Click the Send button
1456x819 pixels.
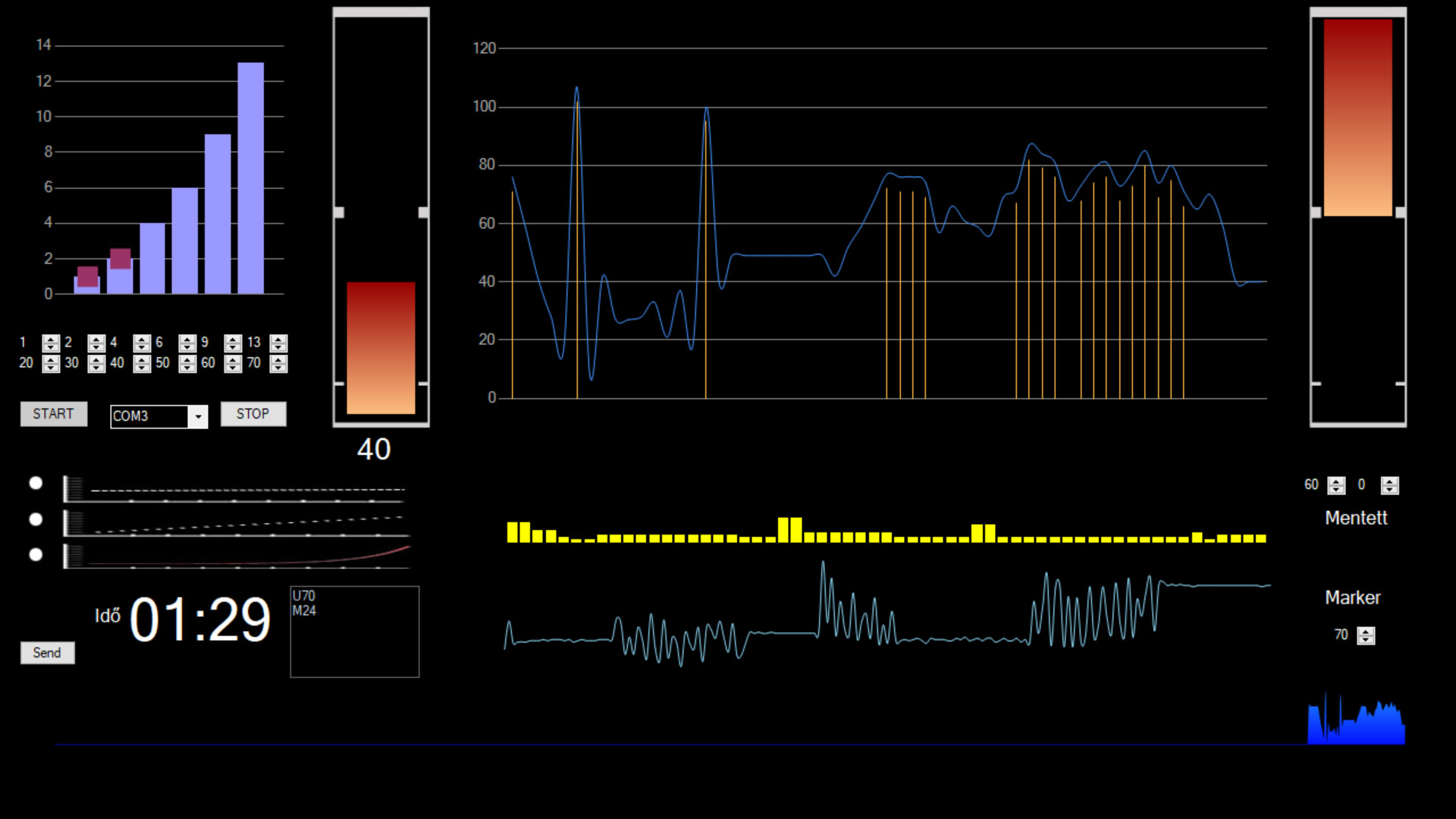coord(47,653)
